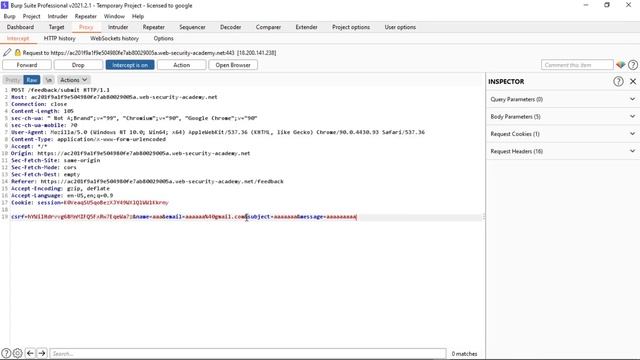Select the Intercept sub-tab

click(x=18, y=38)
